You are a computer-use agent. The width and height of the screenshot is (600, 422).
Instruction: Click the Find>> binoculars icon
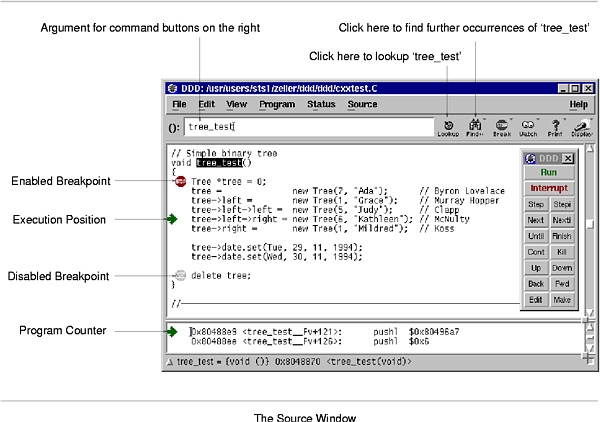[474, 126]
